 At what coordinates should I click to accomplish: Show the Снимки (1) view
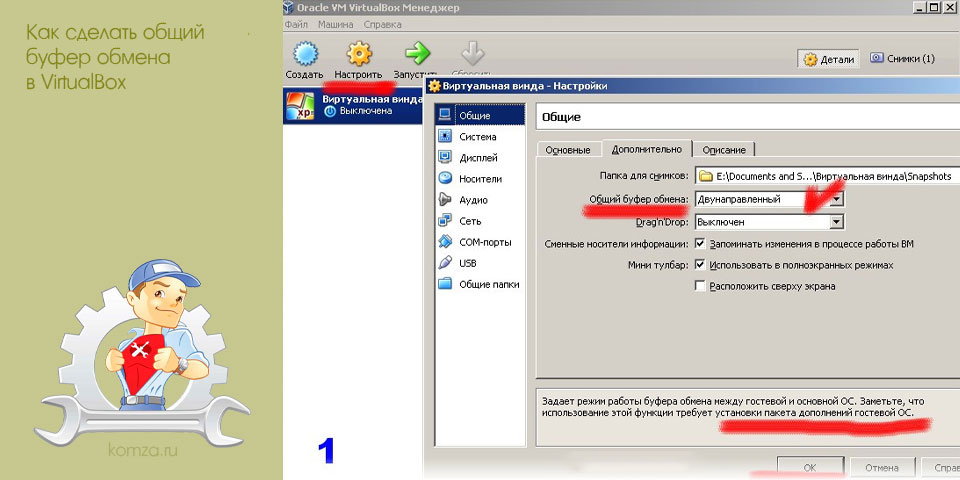(903, 59)
